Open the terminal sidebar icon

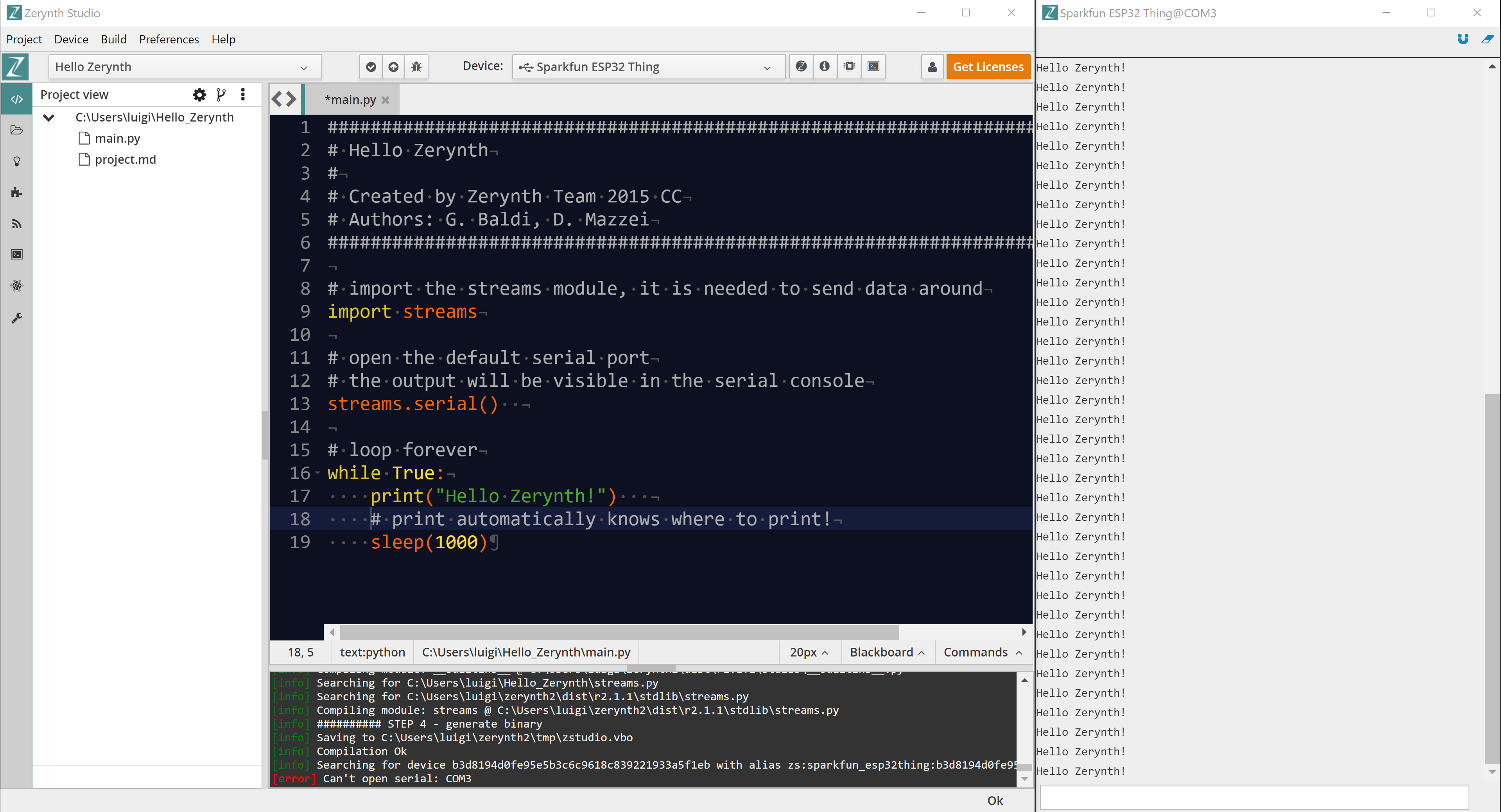coord(16,254)
